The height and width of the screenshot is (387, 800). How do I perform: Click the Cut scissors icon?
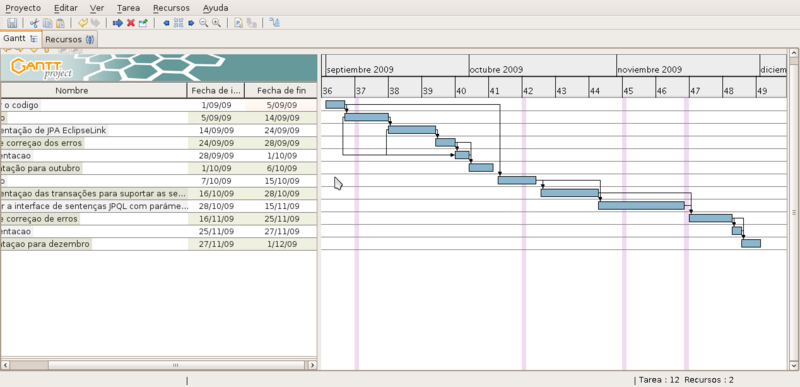tap(34, 23)
